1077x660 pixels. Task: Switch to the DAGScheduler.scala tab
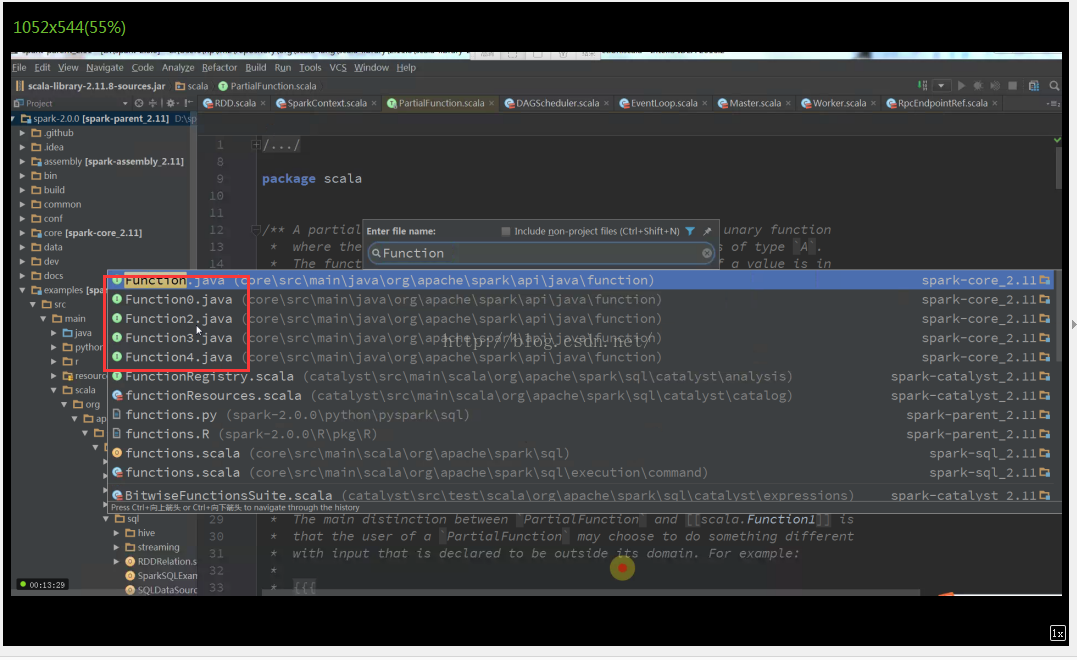[x=557, y=104]
